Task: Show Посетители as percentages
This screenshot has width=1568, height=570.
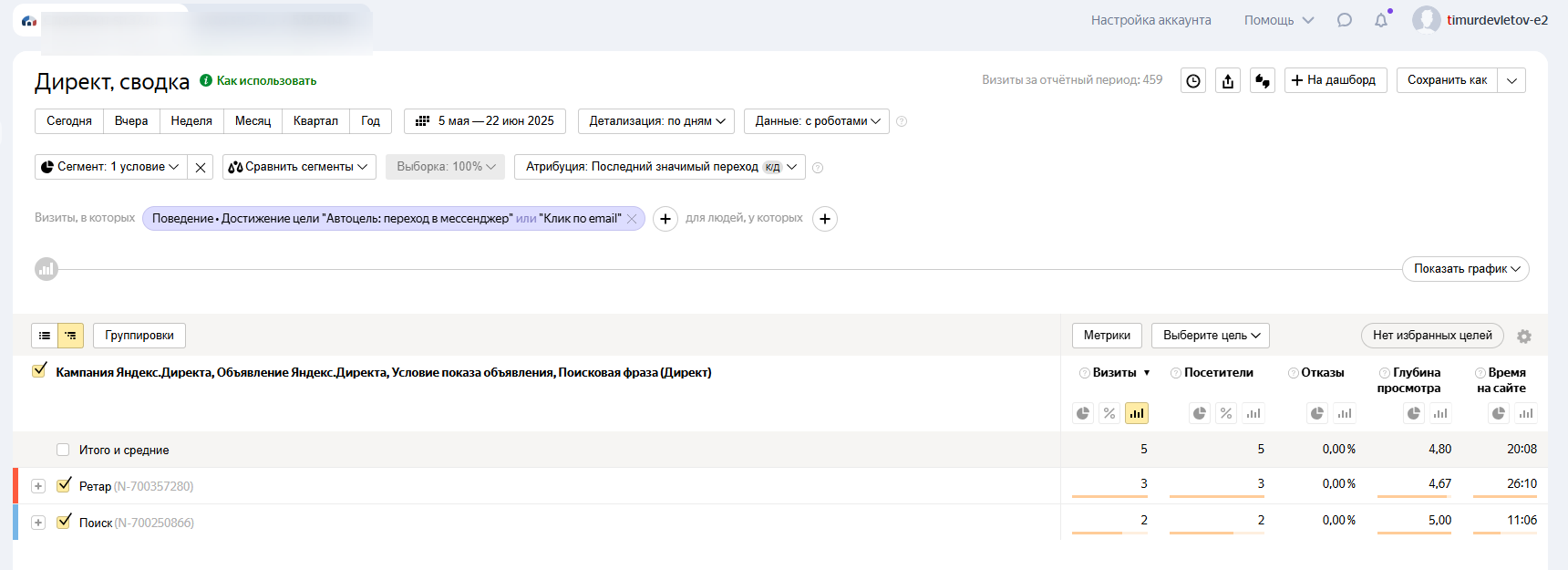Action: pyautogui.click(x=1226, y=413)
